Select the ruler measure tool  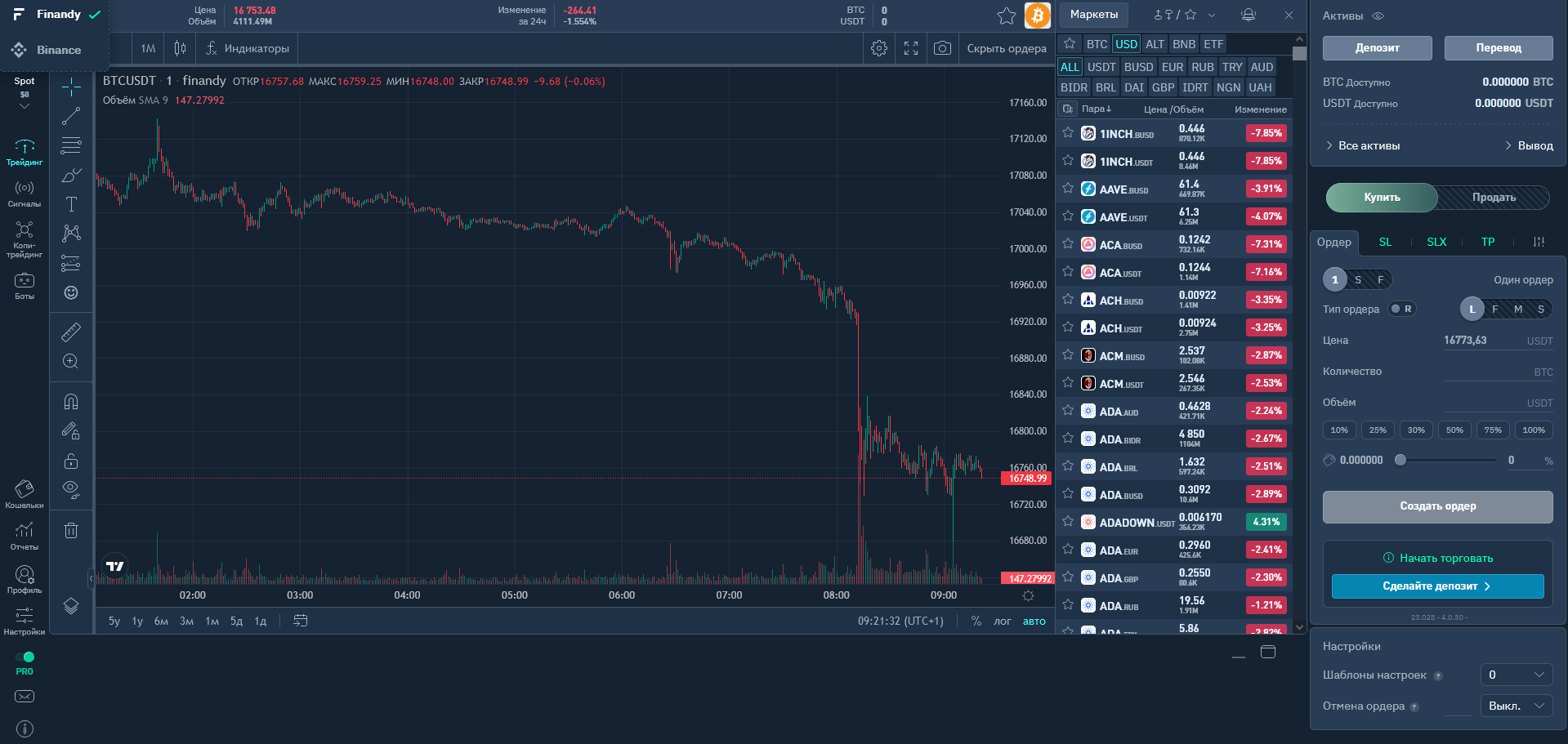point(71,332)
